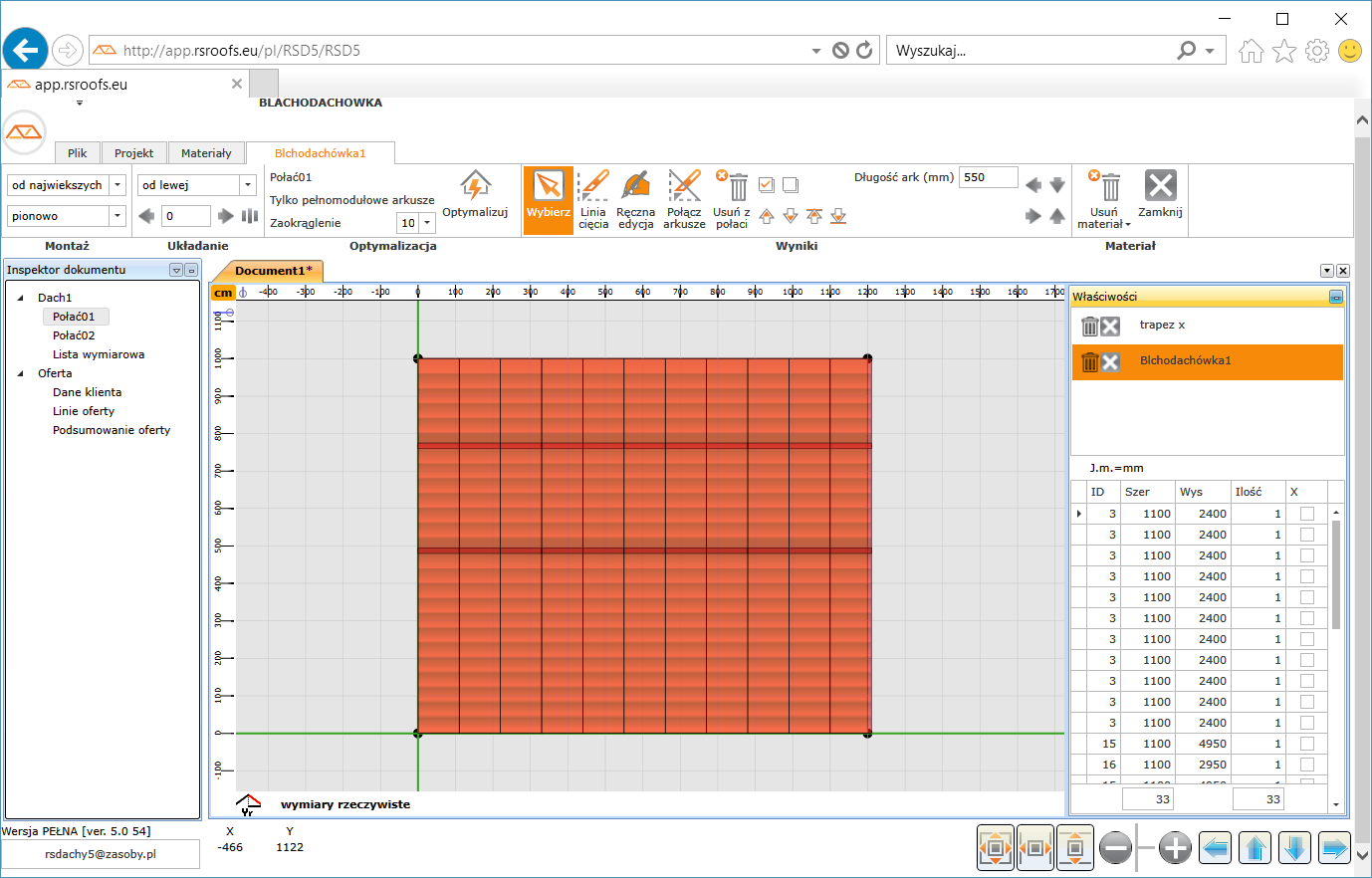Image resolution: width=1372 pixels, height=878 pixels.
Task: Open the 'od najwiekszych' dropdown
Action: click(117, 185)
